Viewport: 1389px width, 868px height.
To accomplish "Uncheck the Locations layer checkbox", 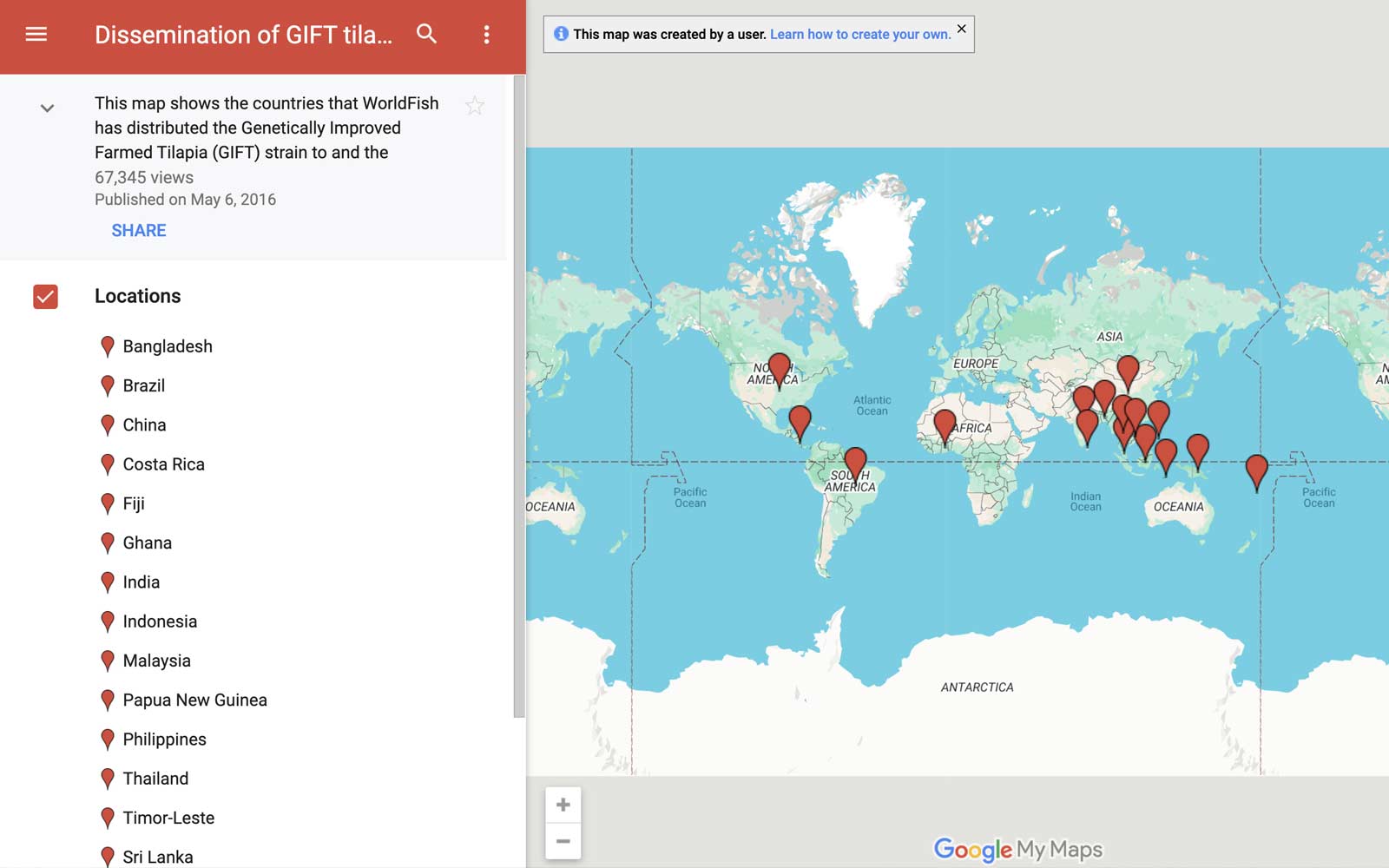I will [x=45, y=297].
